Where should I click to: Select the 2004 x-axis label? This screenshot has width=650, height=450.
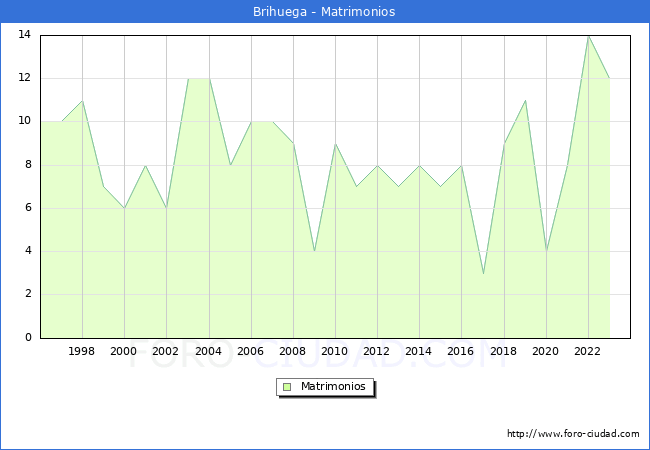(x=208, y=351)
